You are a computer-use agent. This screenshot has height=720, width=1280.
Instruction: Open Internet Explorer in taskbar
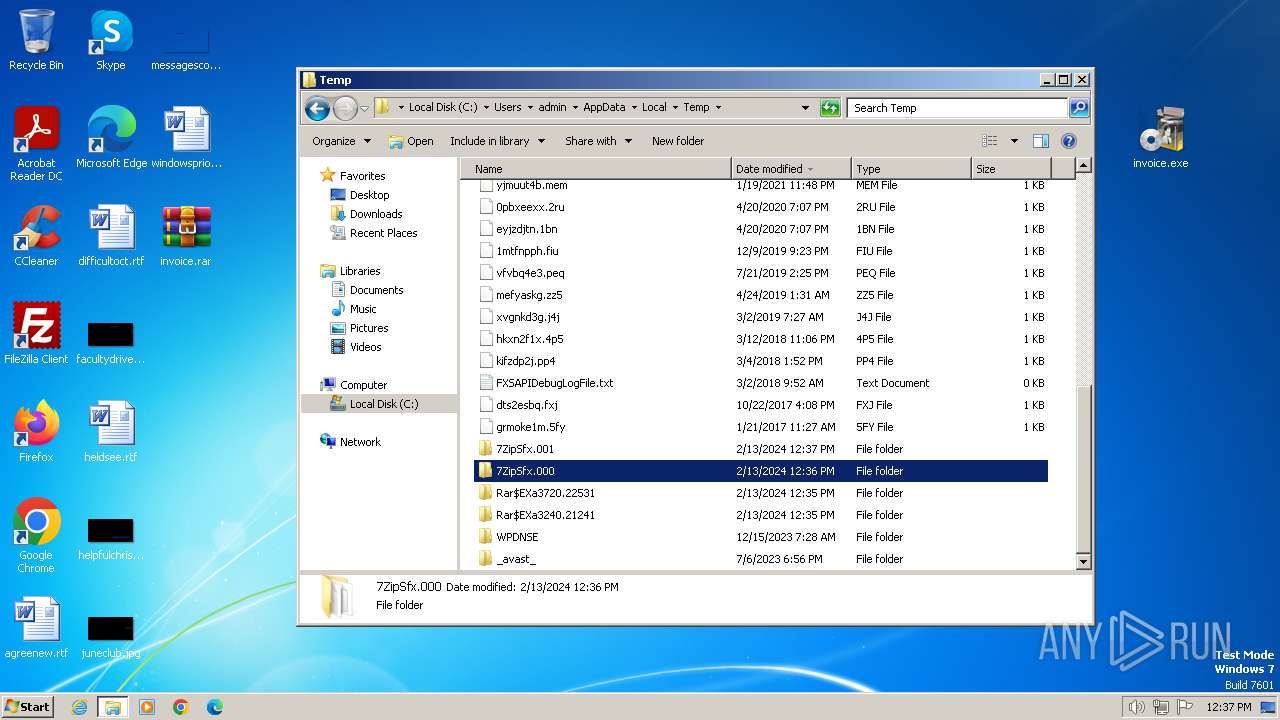79,707
